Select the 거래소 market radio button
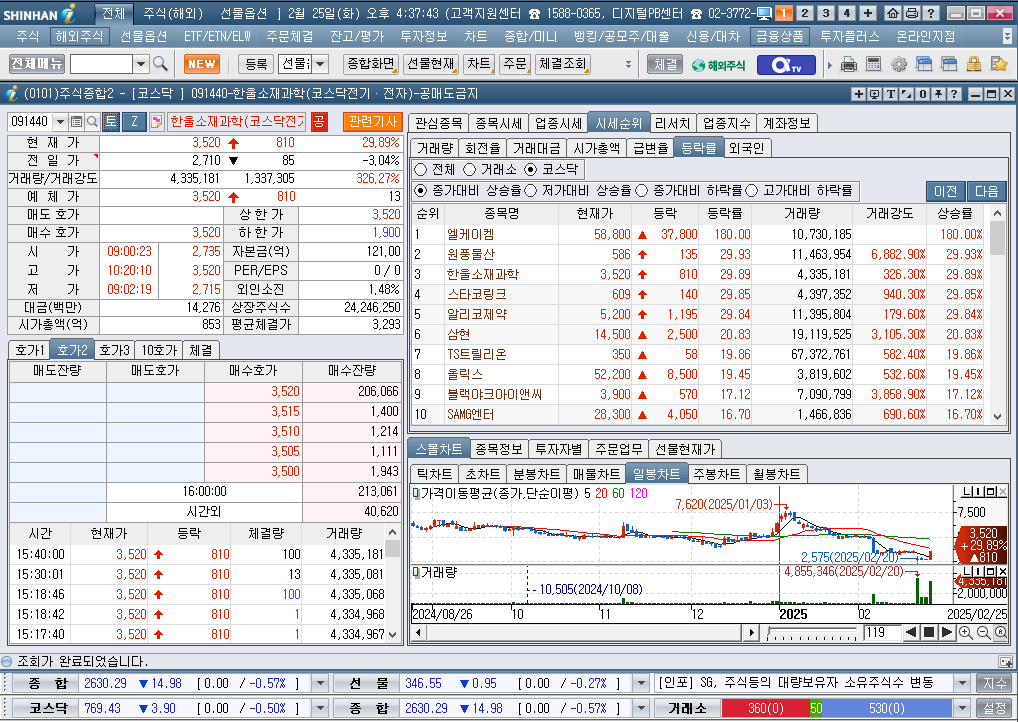Screen dimensions: 1018x722 click(469, 169)
